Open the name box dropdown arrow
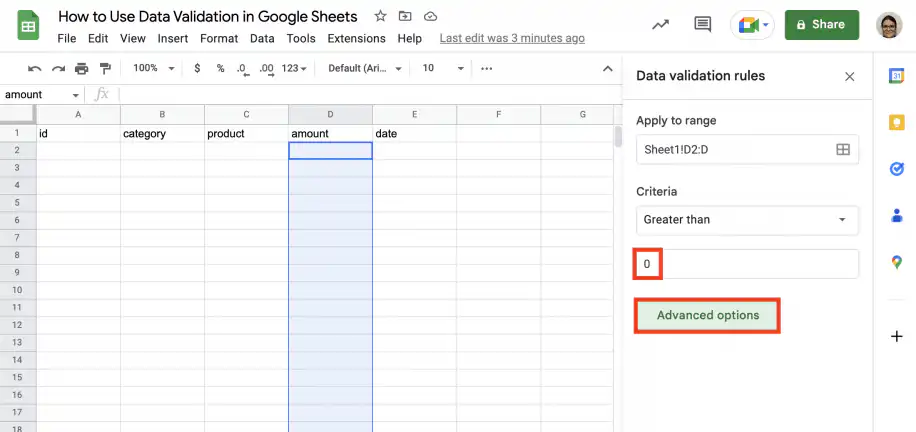 point(76,95)
